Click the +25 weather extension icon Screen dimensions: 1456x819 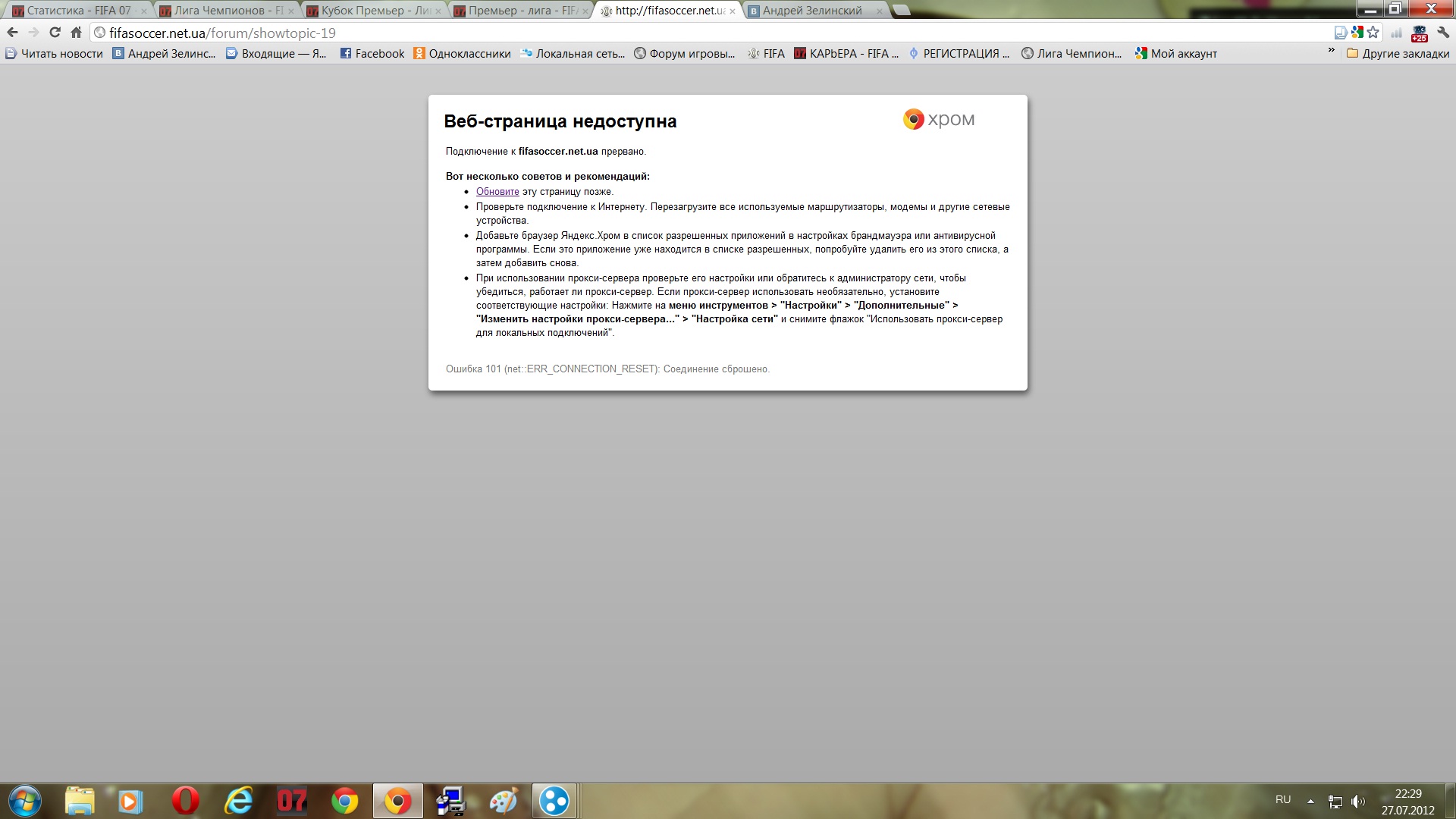click(x=1419, y=33)
